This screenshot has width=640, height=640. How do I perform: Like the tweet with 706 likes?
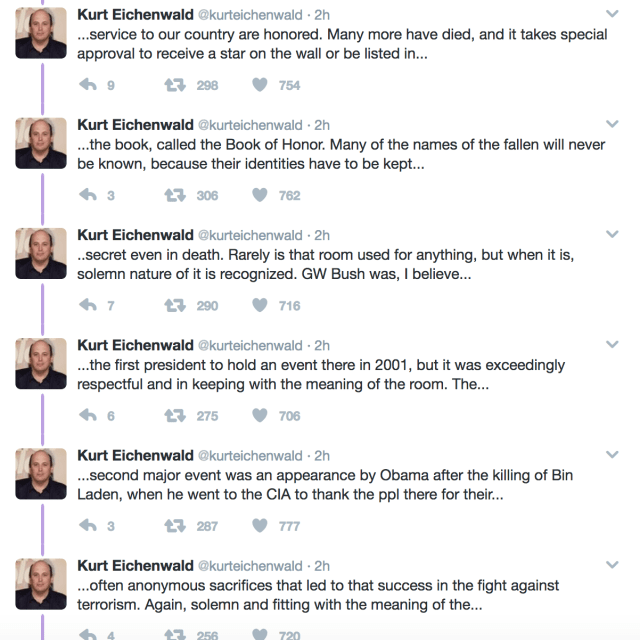[260, 415]
